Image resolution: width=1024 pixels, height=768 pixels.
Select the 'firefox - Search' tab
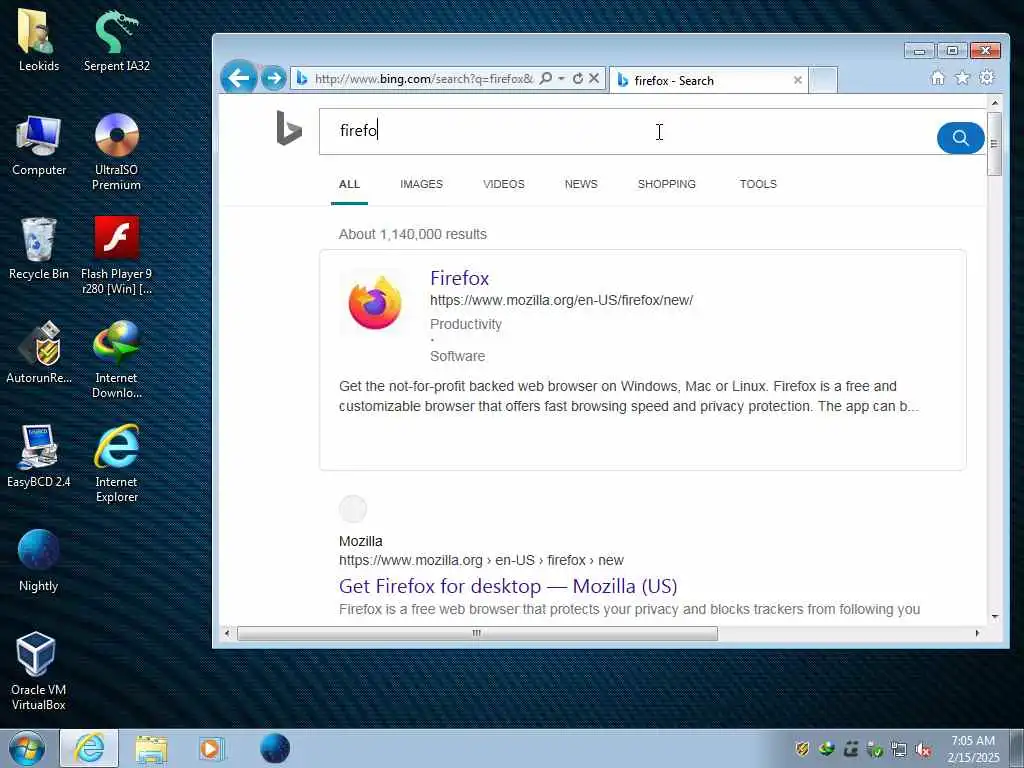pyautogui.click(x=709, y=80)
